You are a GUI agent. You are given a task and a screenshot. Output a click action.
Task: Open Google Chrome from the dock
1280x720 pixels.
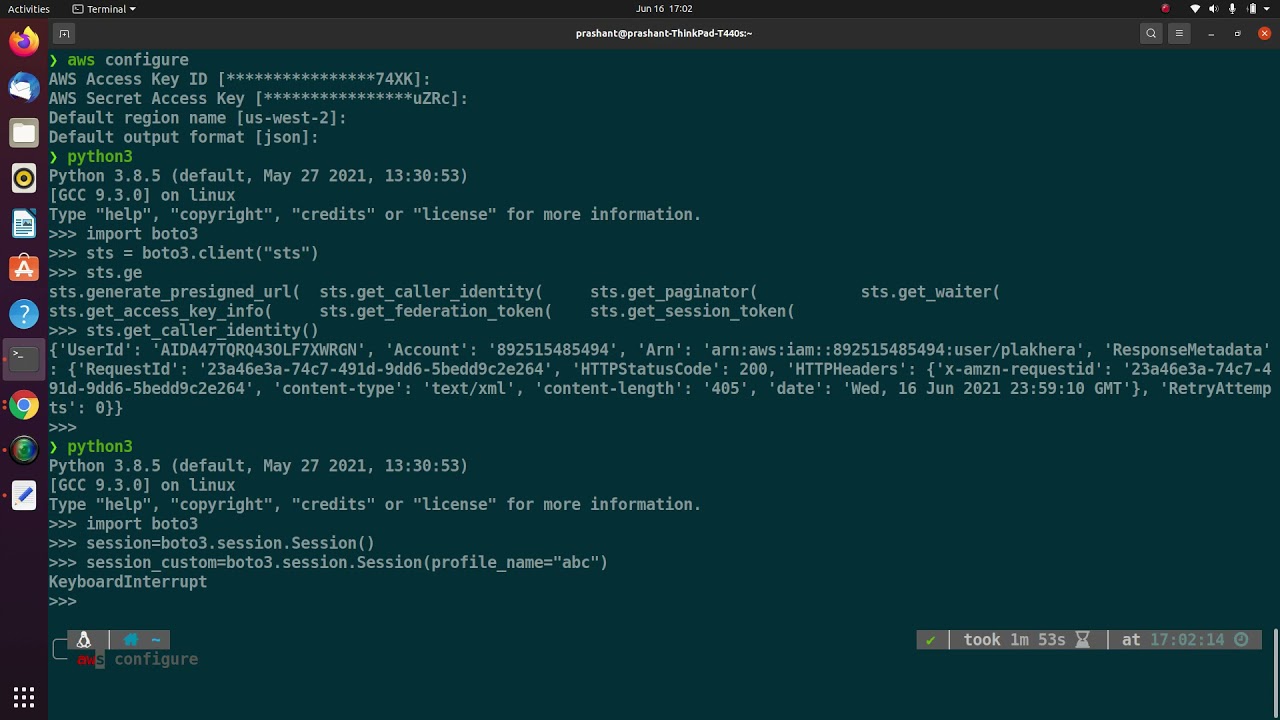click(24, 405)
